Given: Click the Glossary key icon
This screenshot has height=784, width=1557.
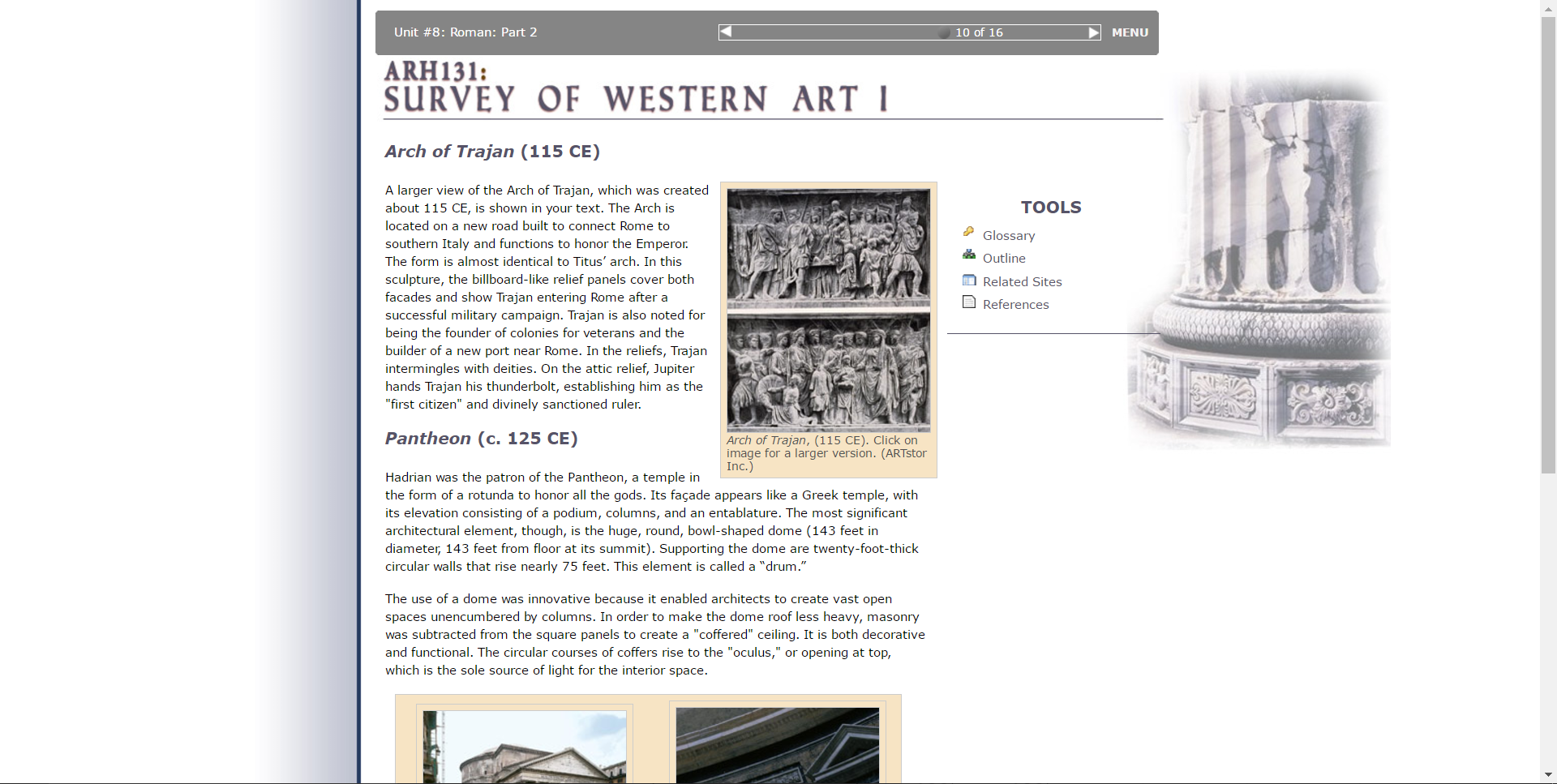Looking at the screenshot, I should [968, 232].
